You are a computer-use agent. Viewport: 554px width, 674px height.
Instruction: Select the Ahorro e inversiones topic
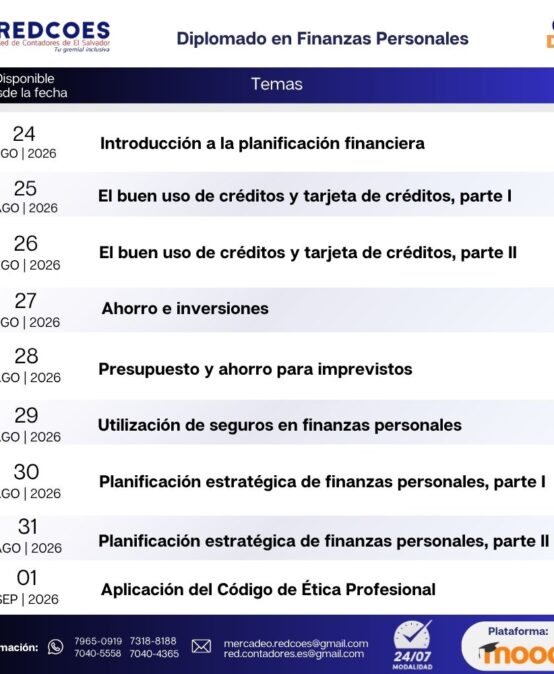point(185,309)
